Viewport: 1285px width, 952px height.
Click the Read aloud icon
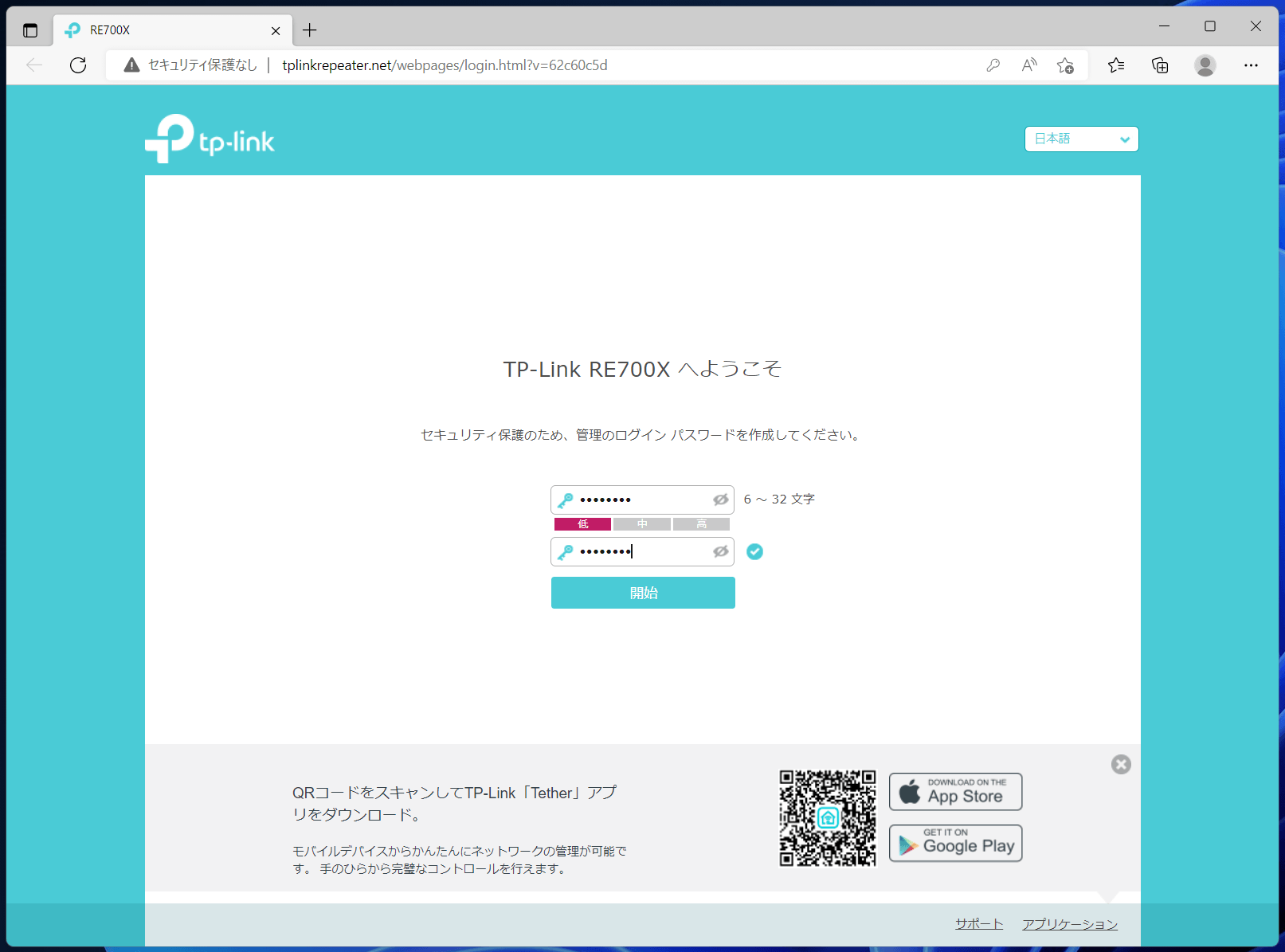(x=1029, y=65)
